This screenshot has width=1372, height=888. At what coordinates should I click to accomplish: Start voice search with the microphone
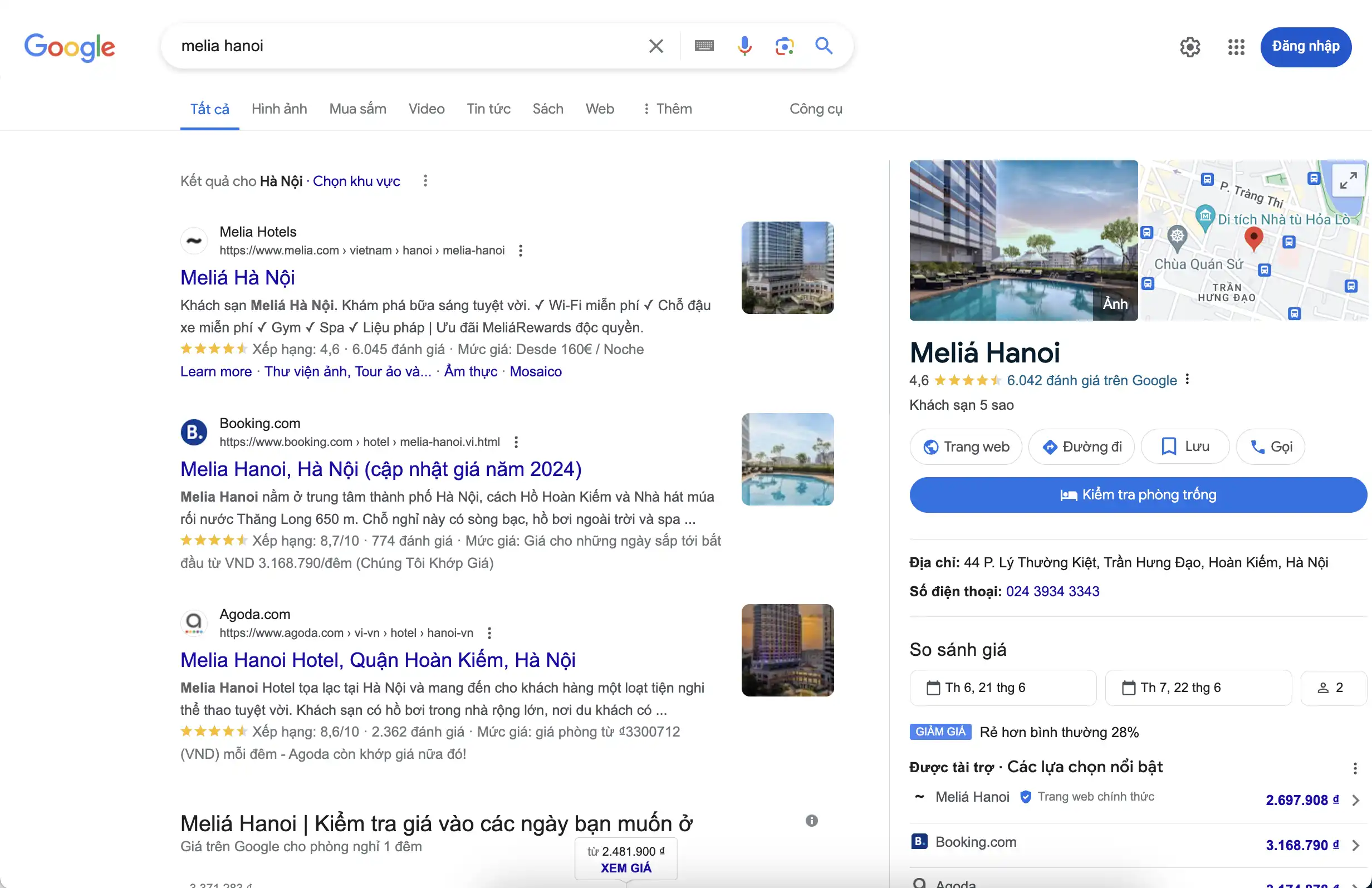pyautogui.click(x=744, y=46)
